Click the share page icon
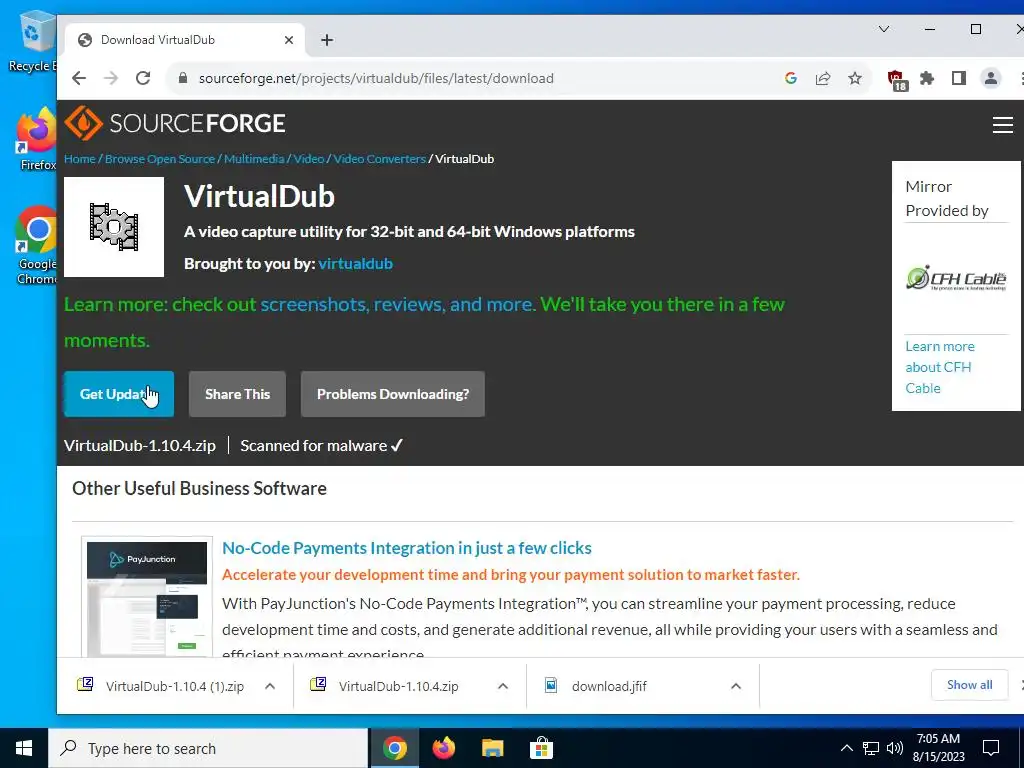1024x768 pixels. click(x=823, y=78)
